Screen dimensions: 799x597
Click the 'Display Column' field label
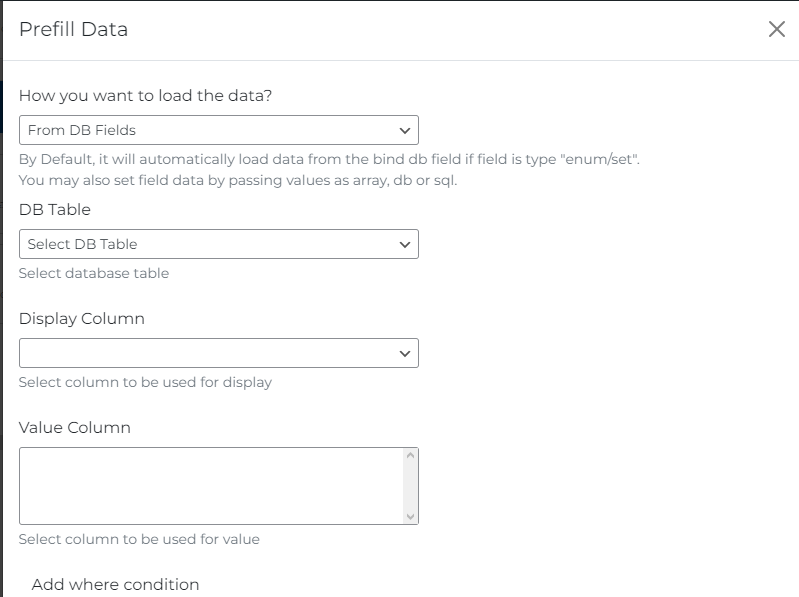[82, 318]
